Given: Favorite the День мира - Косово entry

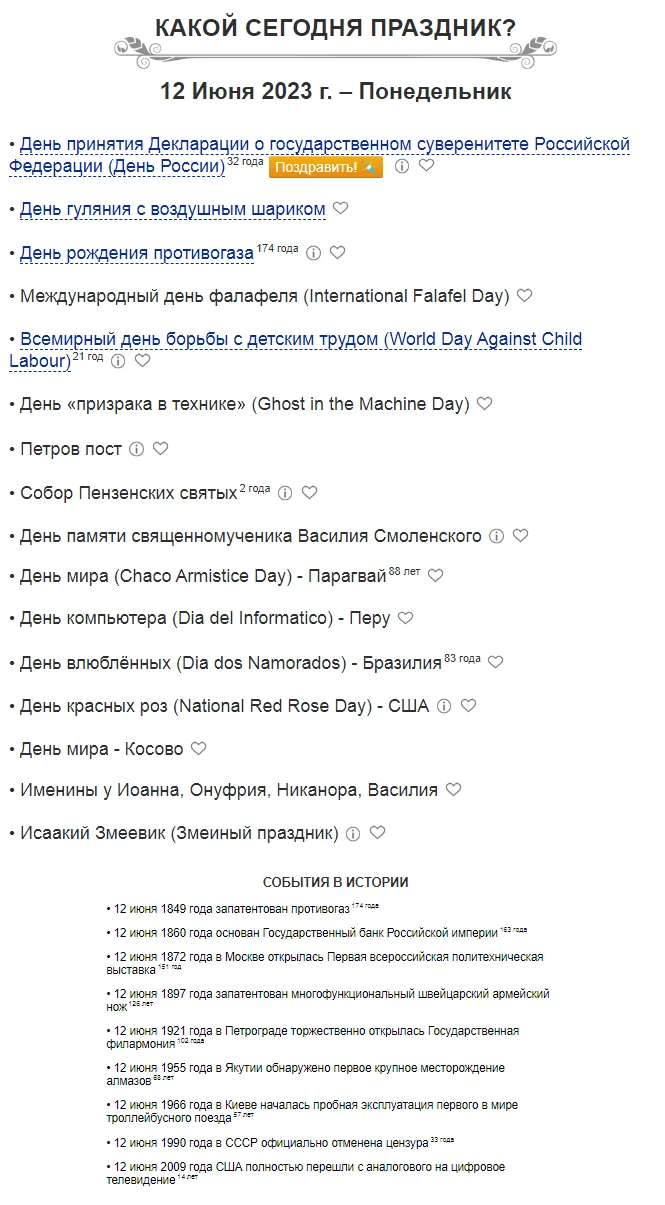Looking at the screenshot, I should point(199,748).
